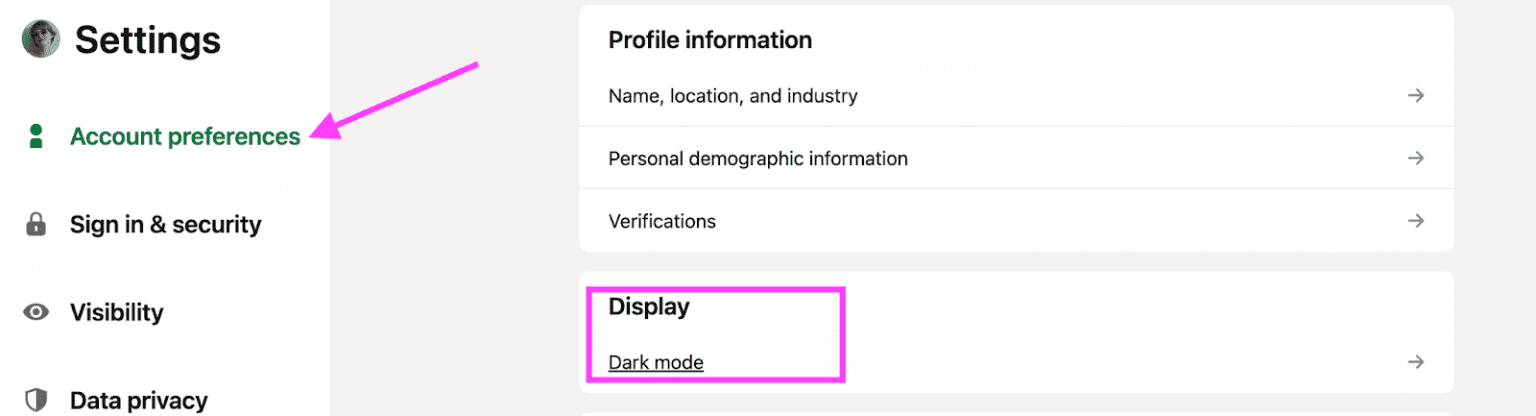
Task: Open the Account preferences section
Action: [x=185, y=137]
